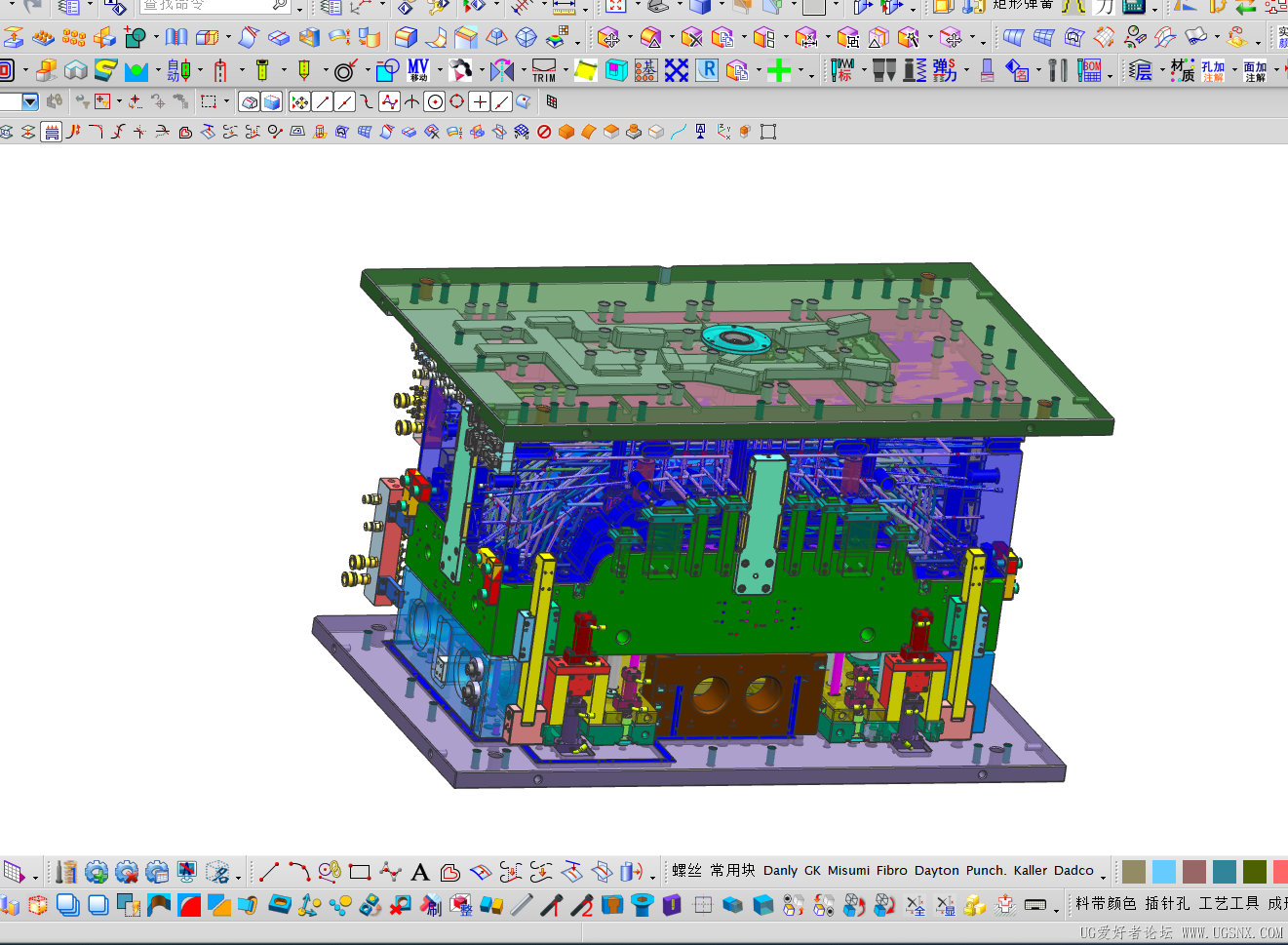Click the red prohibition circle icon
Viewport: 1288px width, 945px height.
pyautogui.click(x=544, y=132)
